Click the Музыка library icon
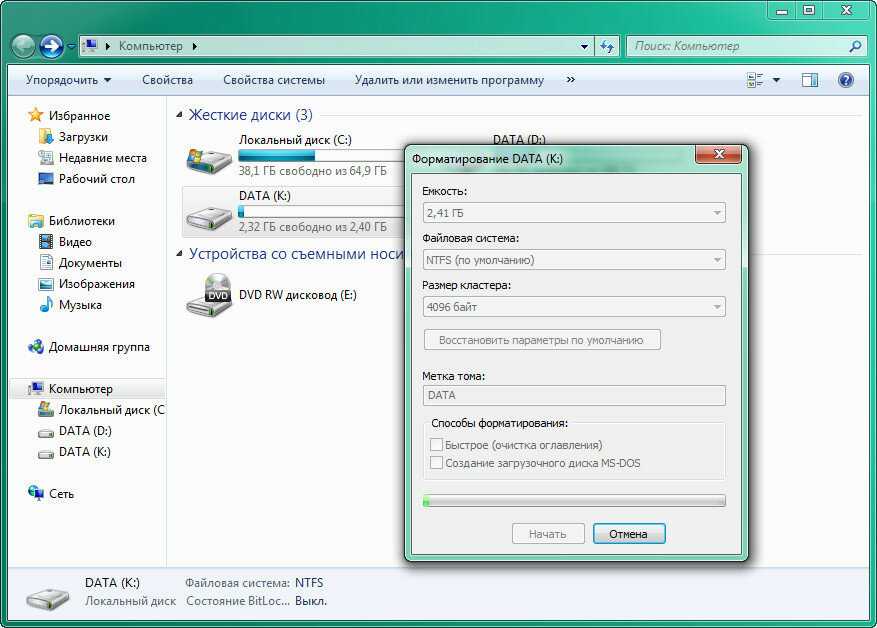877x628 pixels. (46, 304)
